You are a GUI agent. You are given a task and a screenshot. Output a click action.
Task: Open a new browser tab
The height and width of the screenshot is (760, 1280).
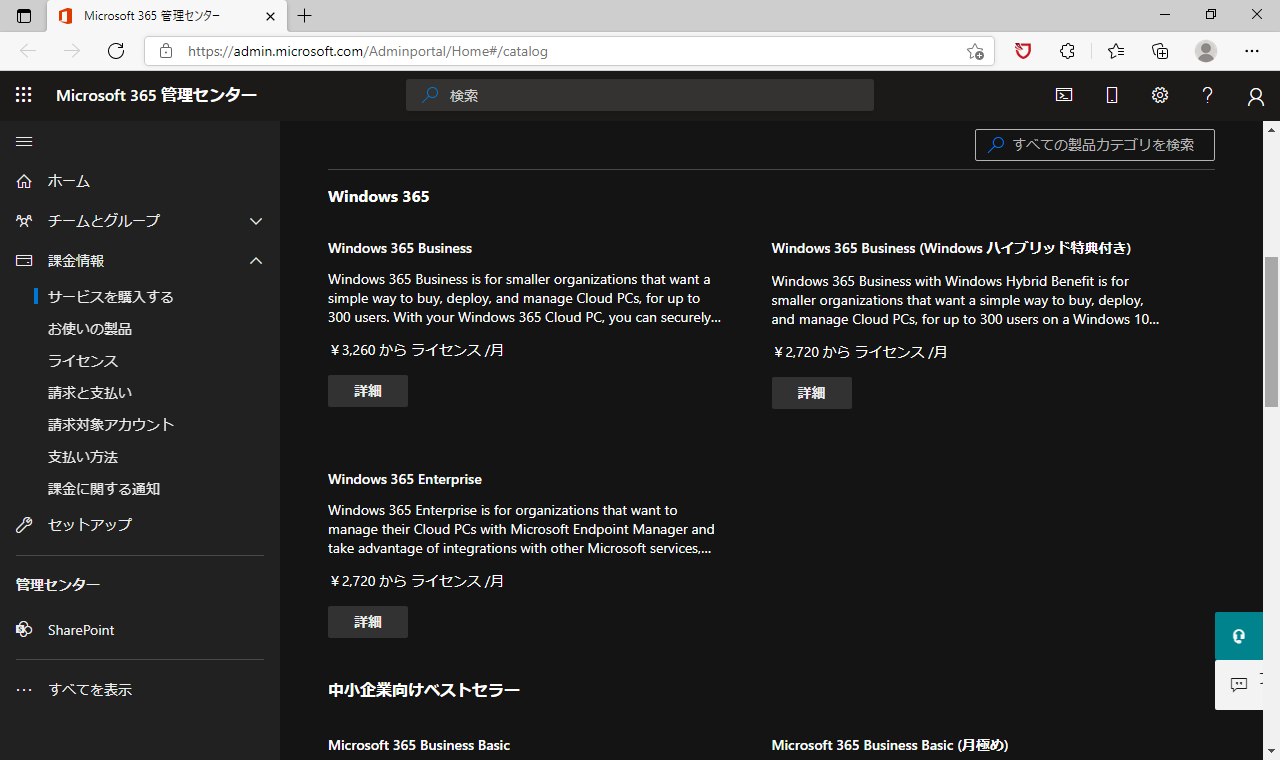pos(305,16)
